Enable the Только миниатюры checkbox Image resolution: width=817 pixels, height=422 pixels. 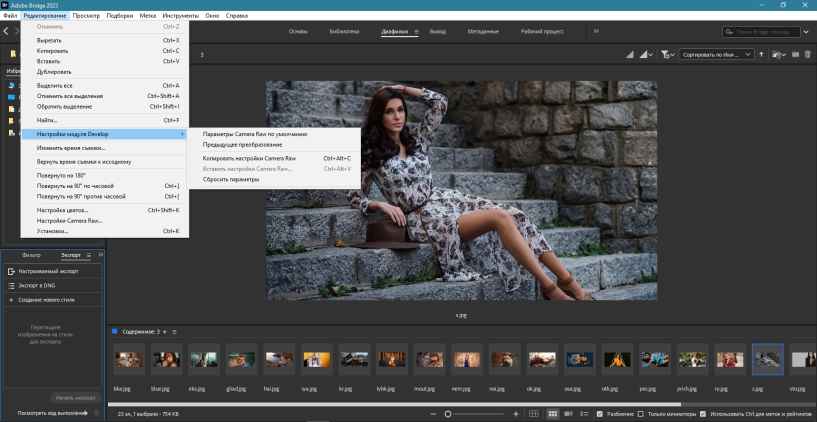[x=641, y=413]
